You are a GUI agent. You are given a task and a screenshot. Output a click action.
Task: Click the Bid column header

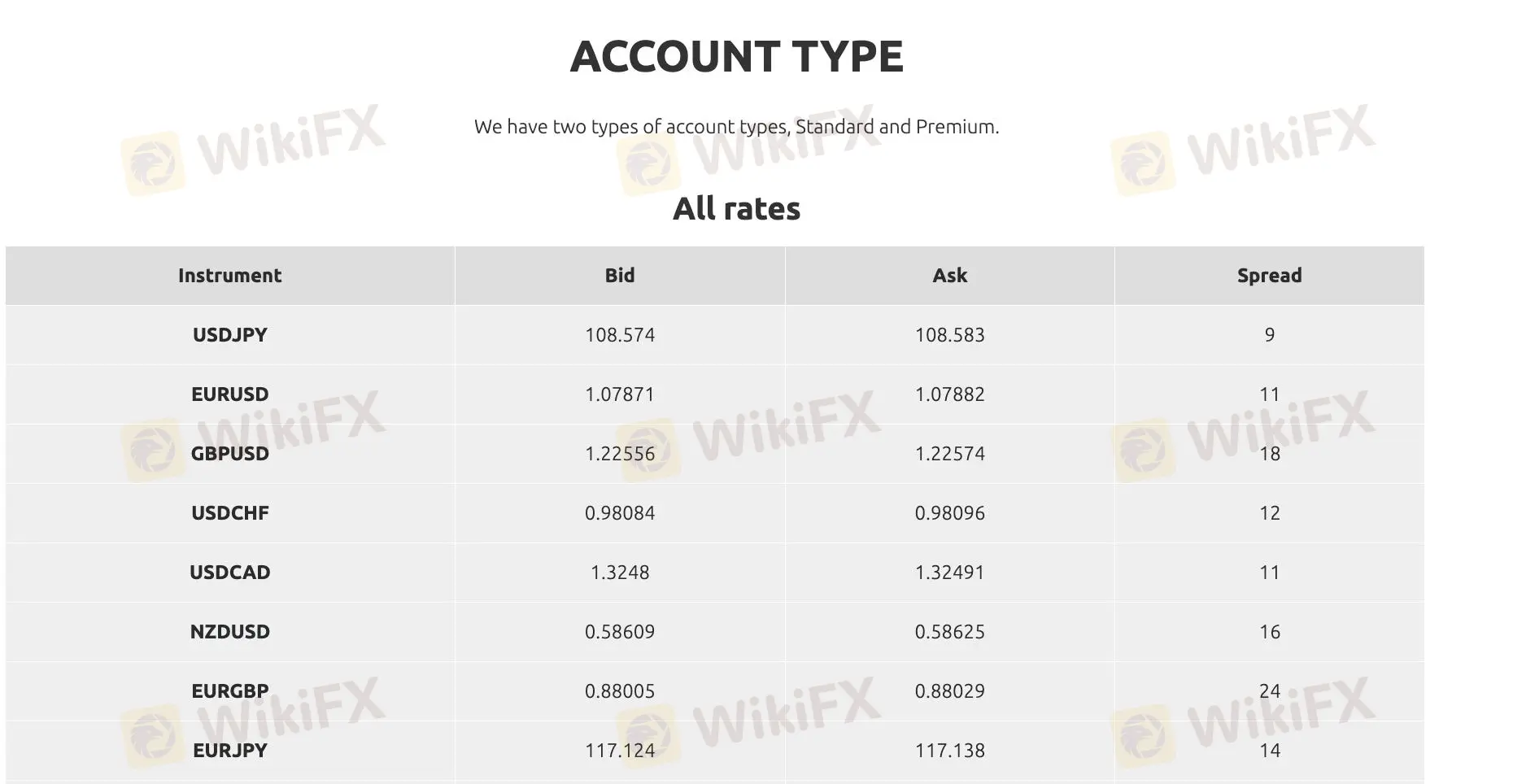(620, 276)
